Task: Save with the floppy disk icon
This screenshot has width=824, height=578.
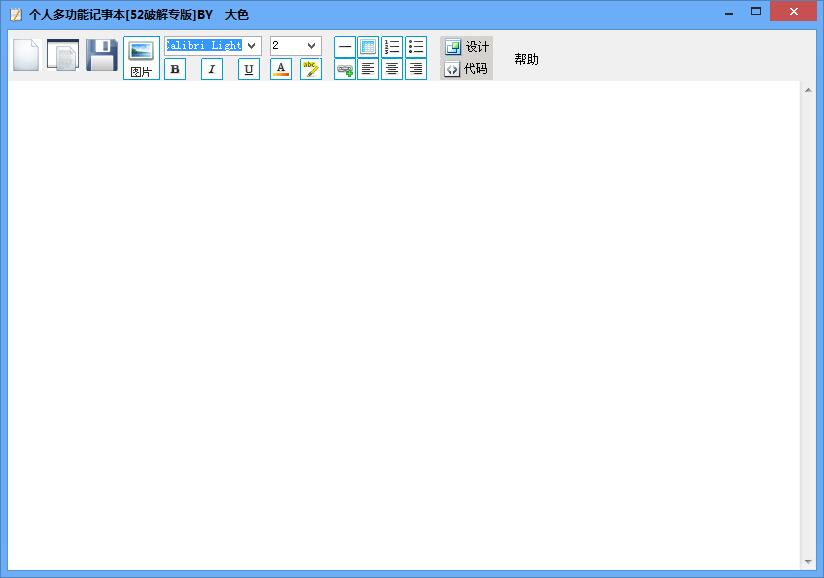Action: 101,55
